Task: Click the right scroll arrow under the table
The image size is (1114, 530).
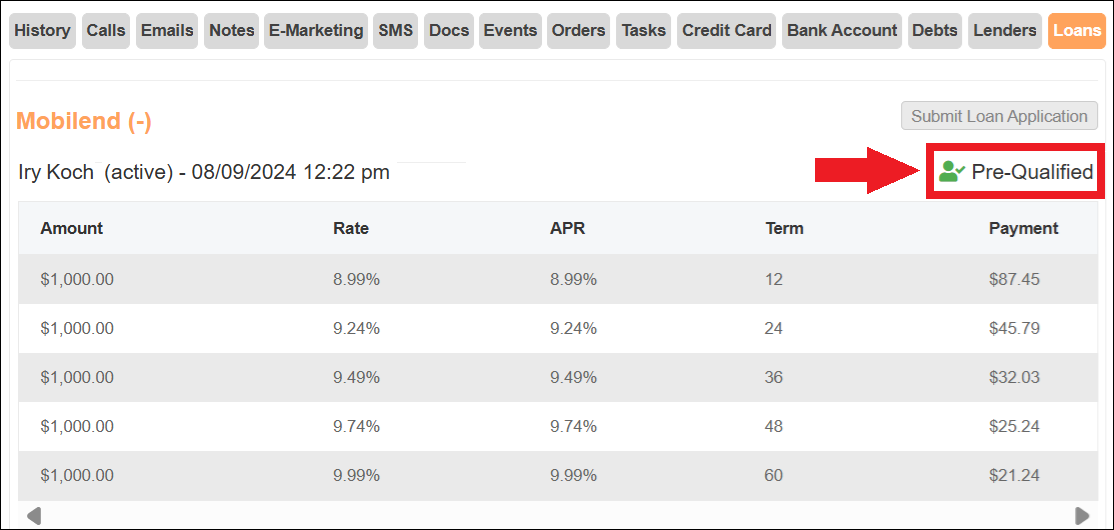Action: (x=1082, y=515)
